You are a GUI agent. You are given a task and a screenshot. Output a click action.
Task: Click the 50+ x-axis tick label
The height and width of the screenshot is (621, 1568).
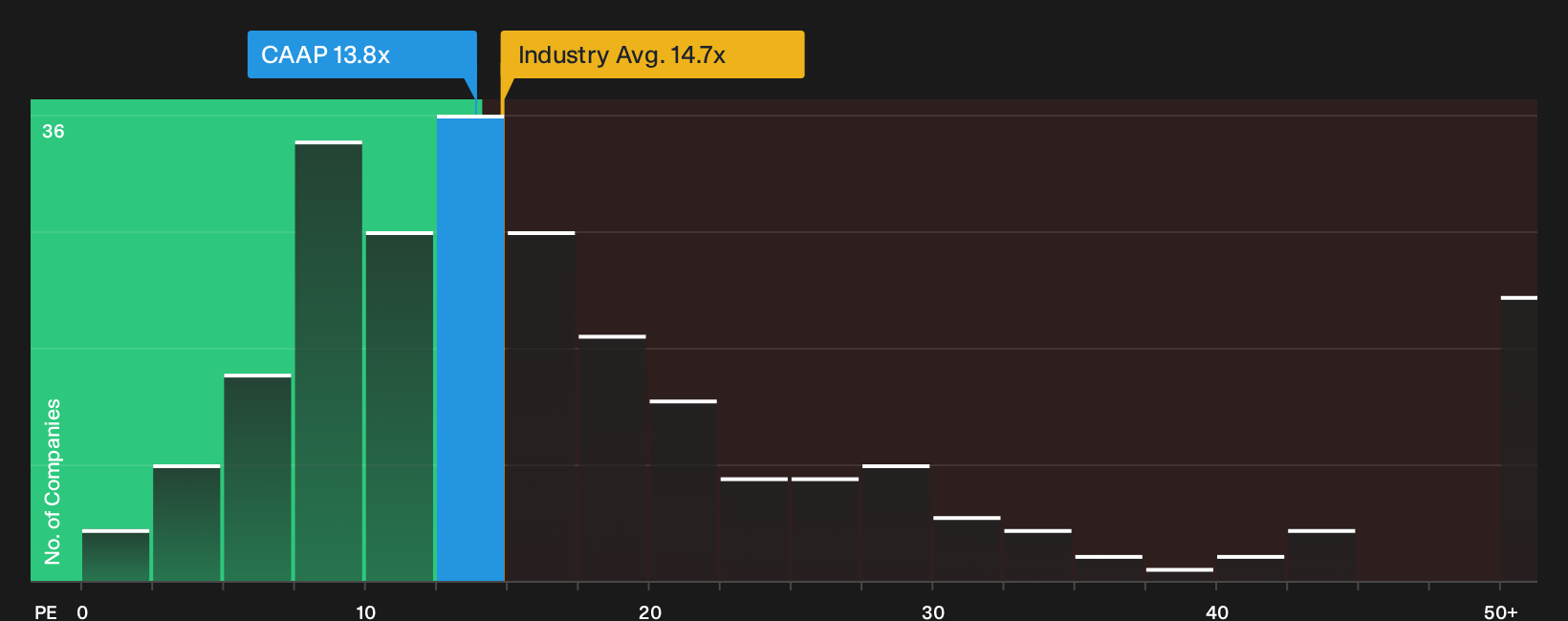coord(1500,612)
